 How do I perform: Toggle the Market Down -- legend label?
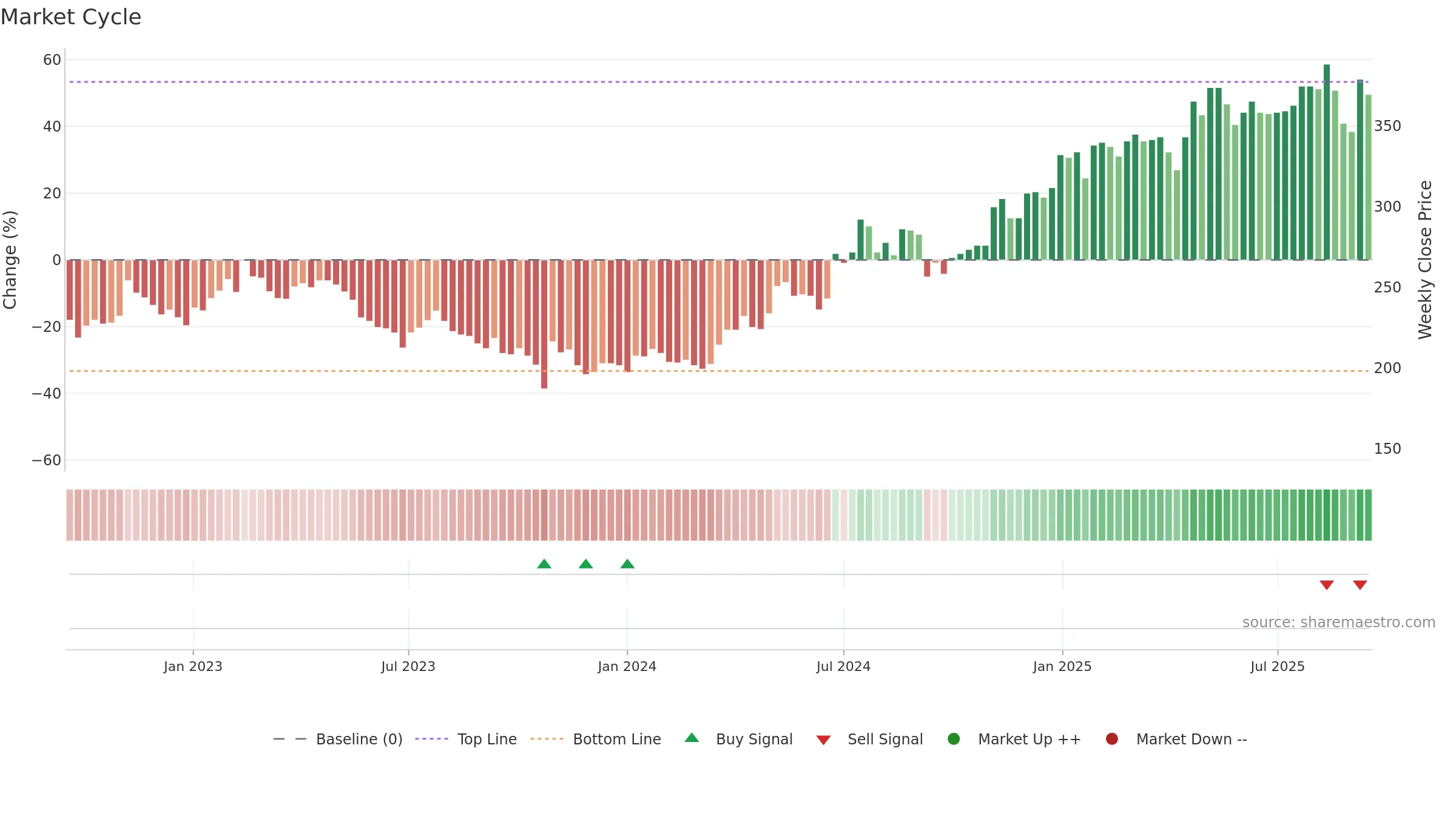pos(1191,739)
